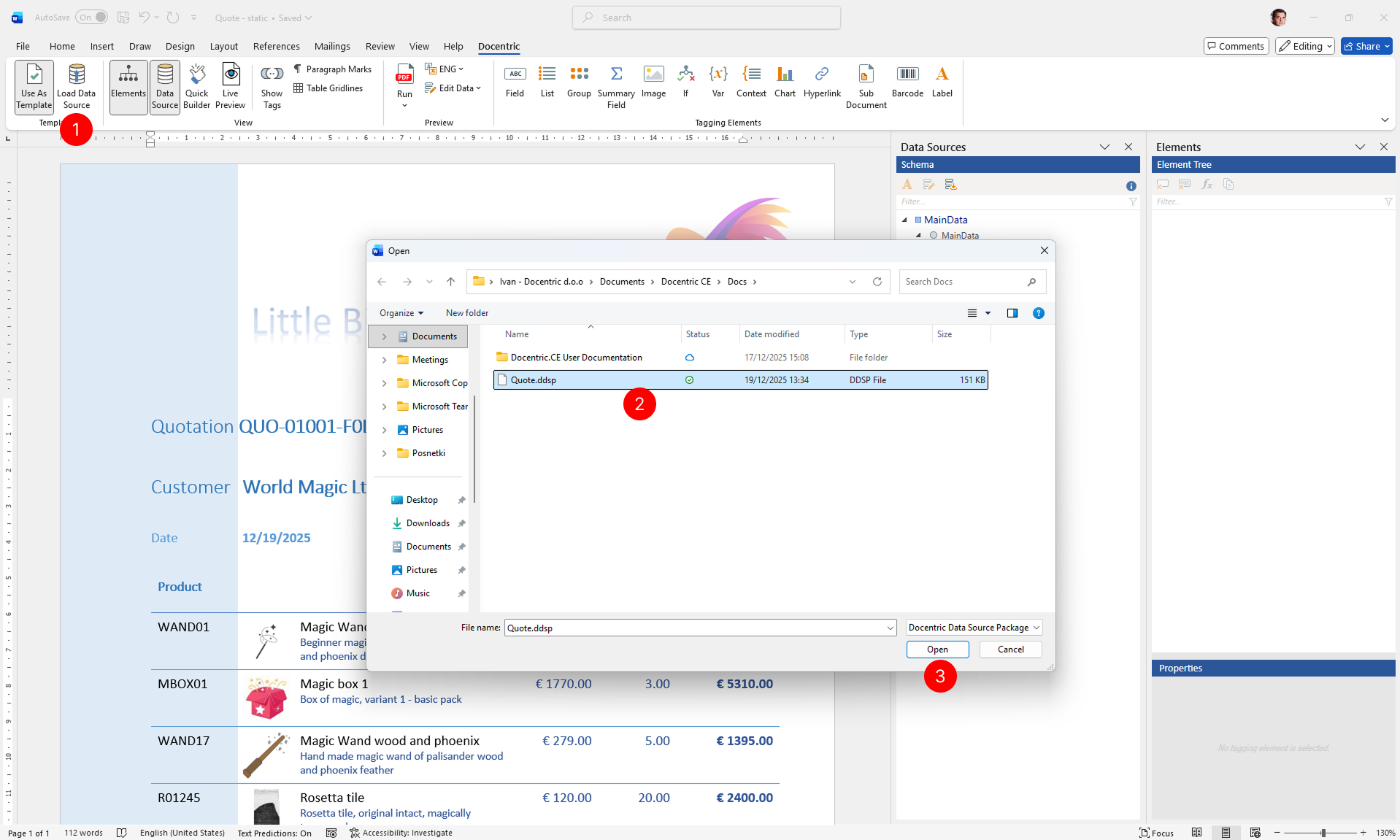Open the File menu
The height and width of the screenshot is (840, 1400).
click(23, 46)
